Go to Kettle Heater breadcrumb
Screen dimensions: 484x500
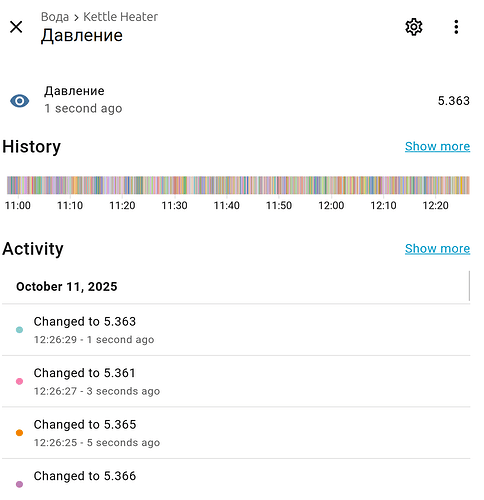(120, 17)
